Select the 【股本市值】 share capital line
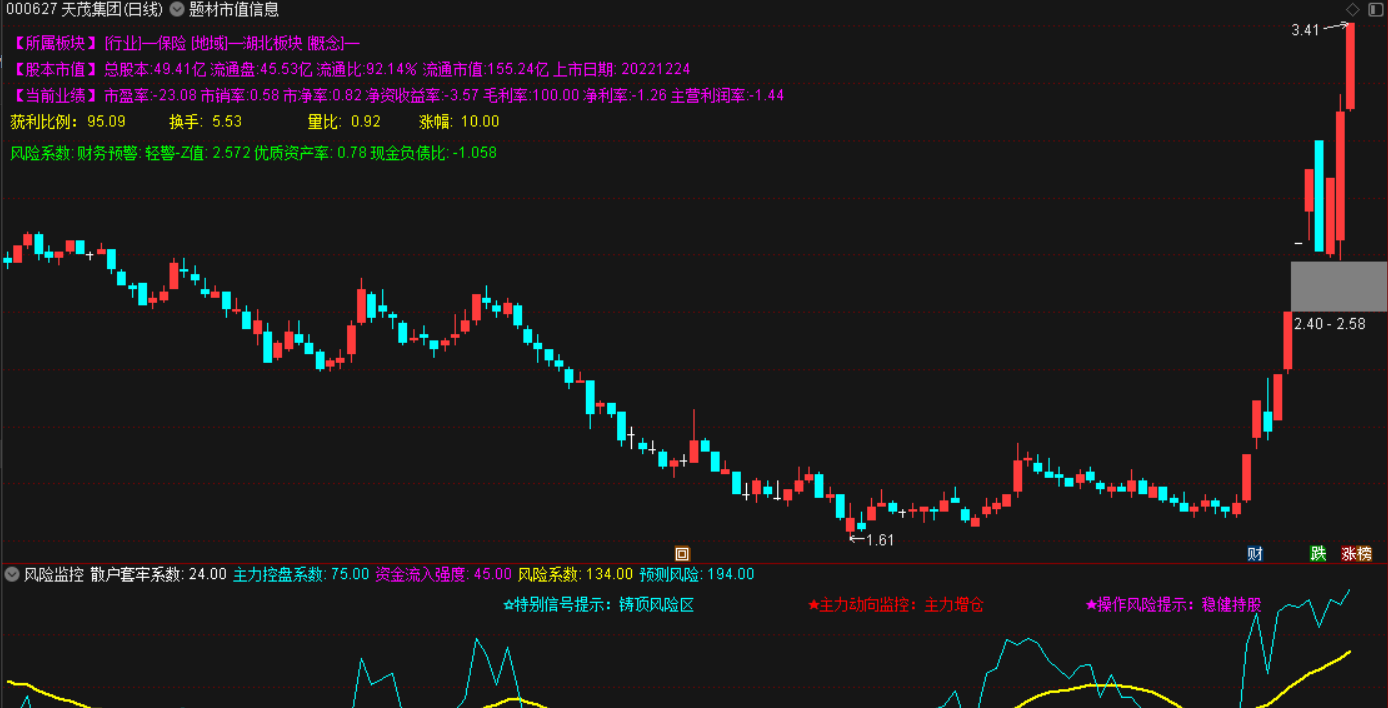1388x708 pixels. [350, 69]
